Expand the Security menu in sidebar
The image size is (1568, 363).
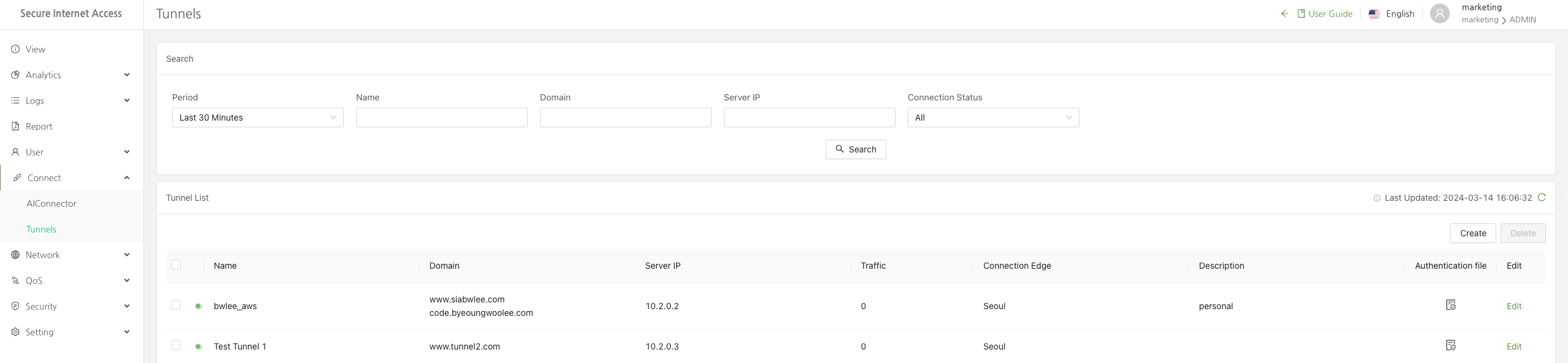pos(71,306)
